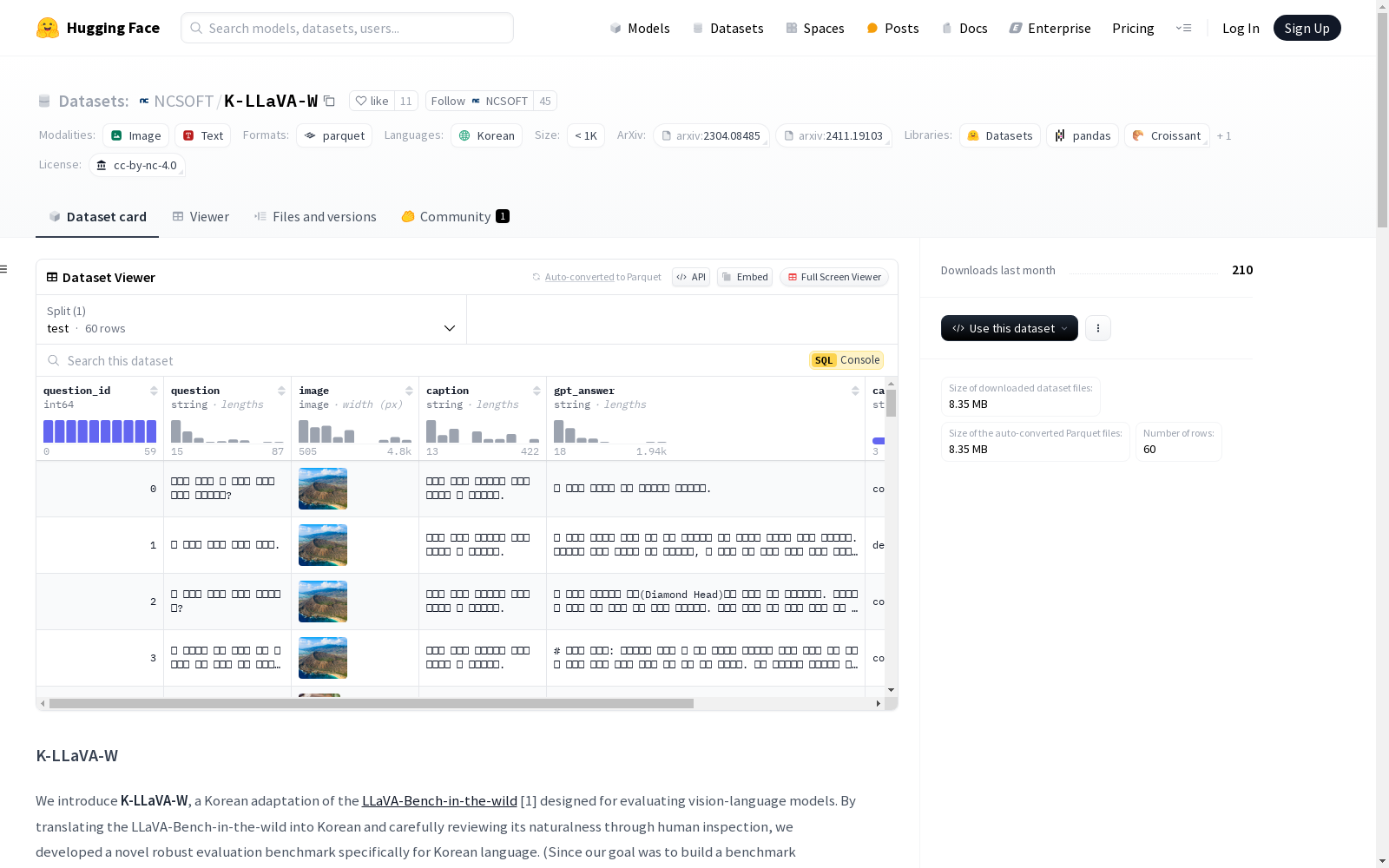
Task: Click the Image modality tag
Action: tap(136, 135)
